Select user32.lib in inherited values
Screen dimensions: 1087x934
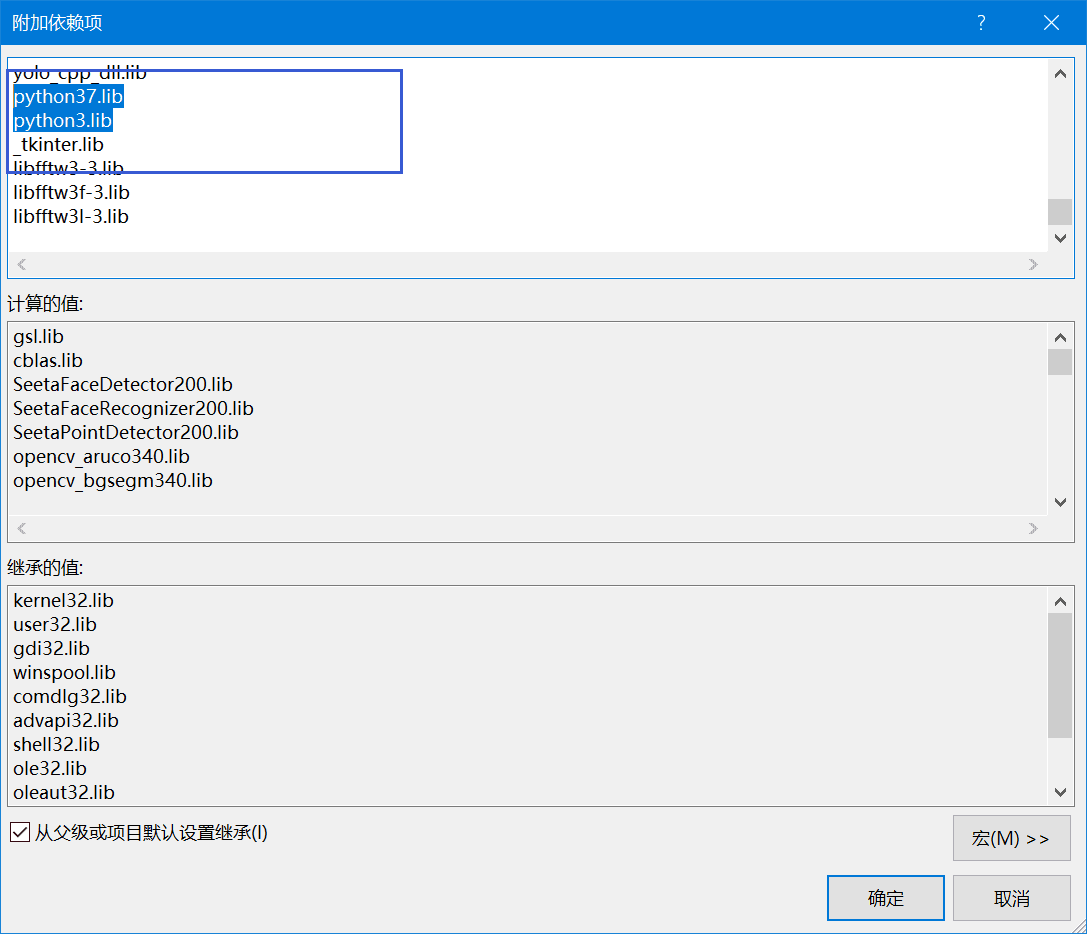pyautogui.click(x=55, y=624)
